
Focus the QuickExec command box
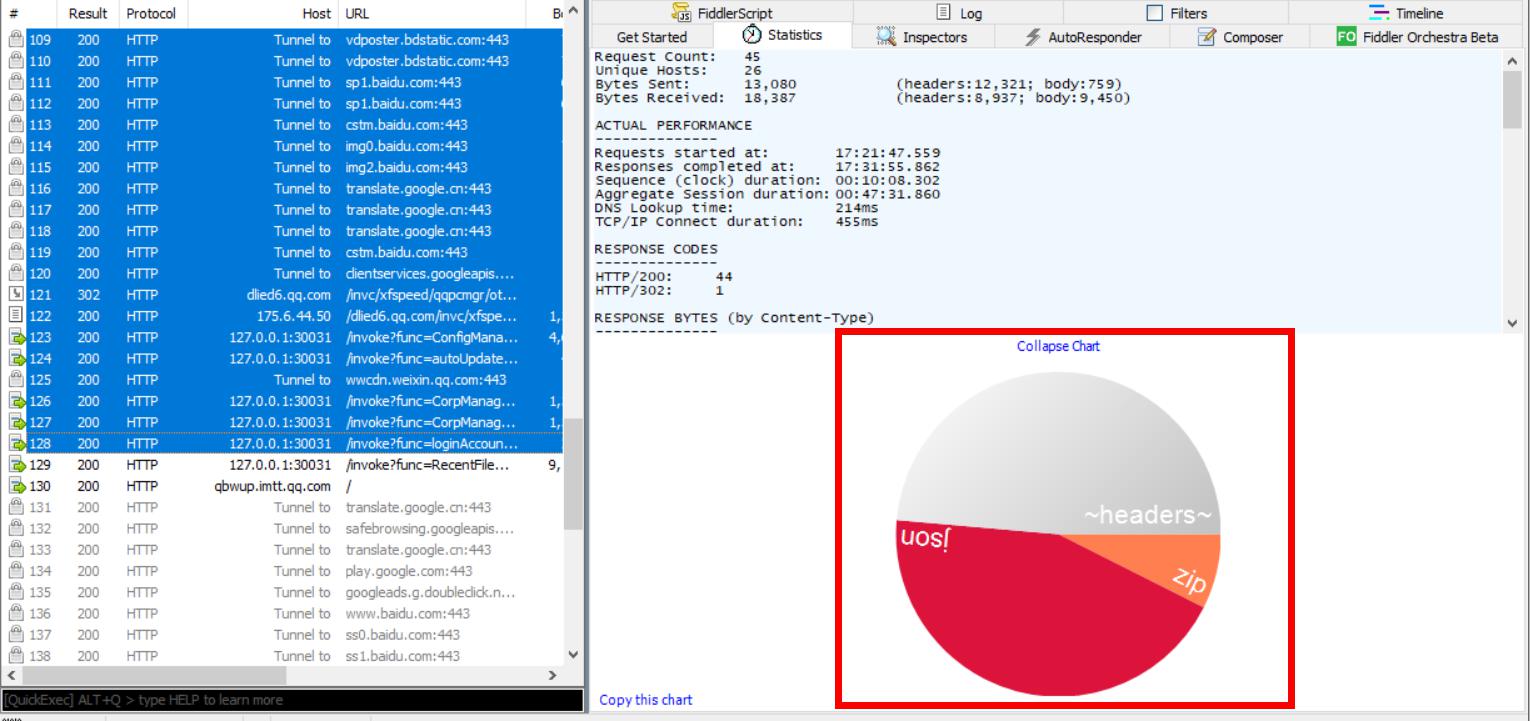290,700
